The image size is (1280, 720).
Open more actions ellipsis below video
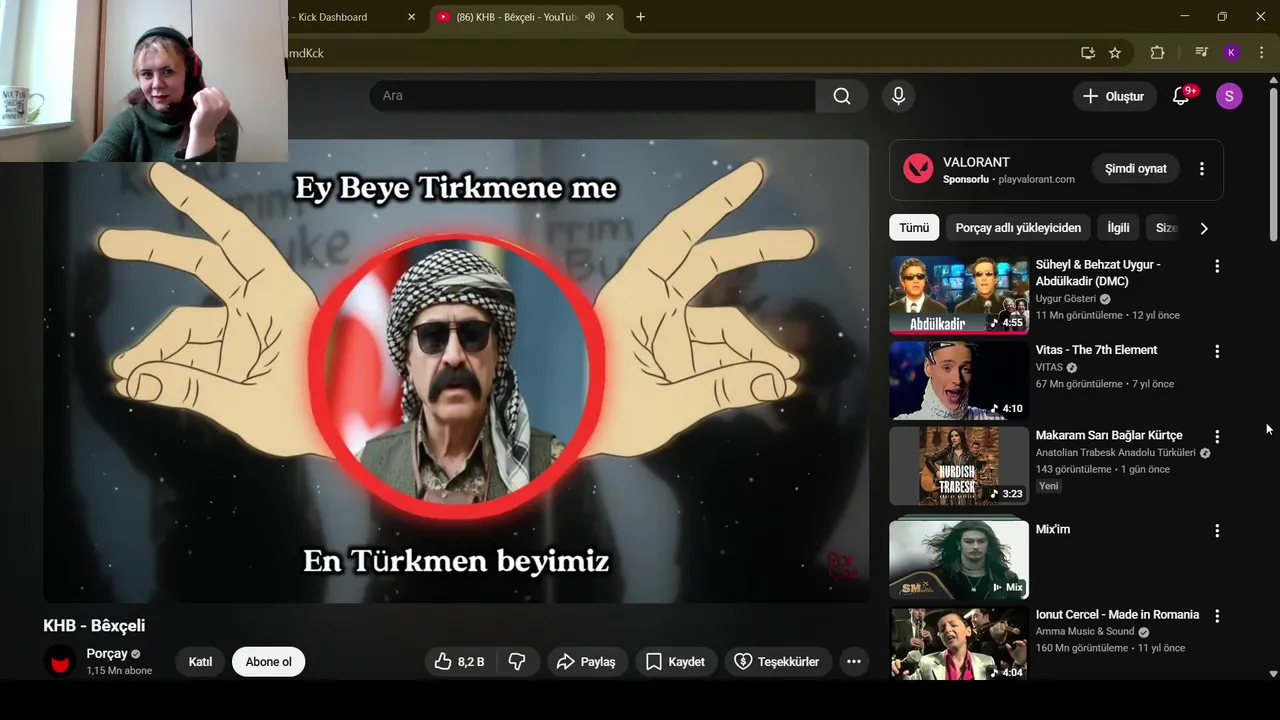click(853, 662)
